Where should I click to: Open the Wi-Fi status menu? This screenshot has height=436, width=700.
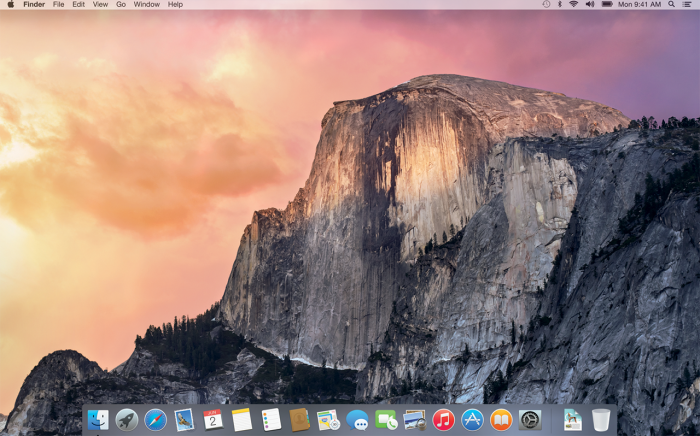tap(574, 4)
